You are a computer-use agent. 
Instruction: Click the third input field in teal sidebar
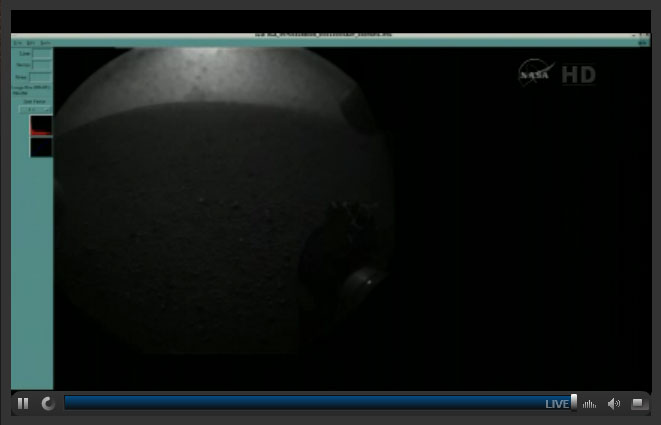(41, 77)
